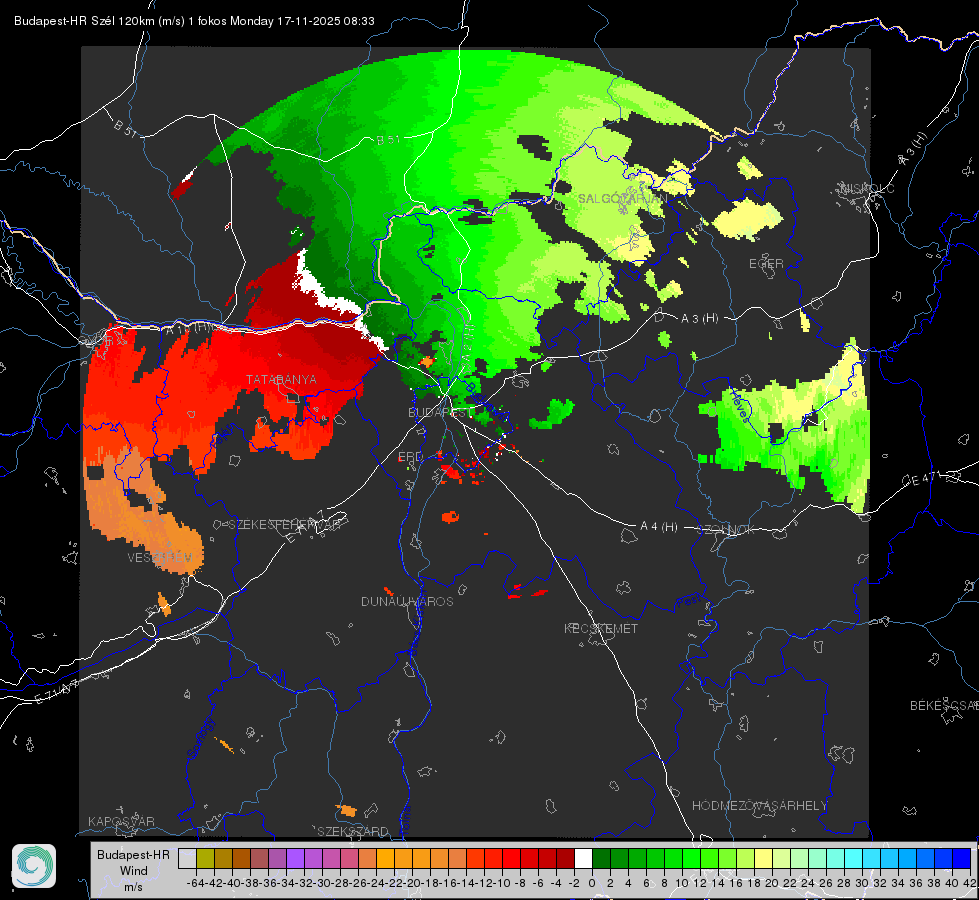Select the pale yellow swatch between 18 and 20
The image size is (979, 900).
pos(763,858)
